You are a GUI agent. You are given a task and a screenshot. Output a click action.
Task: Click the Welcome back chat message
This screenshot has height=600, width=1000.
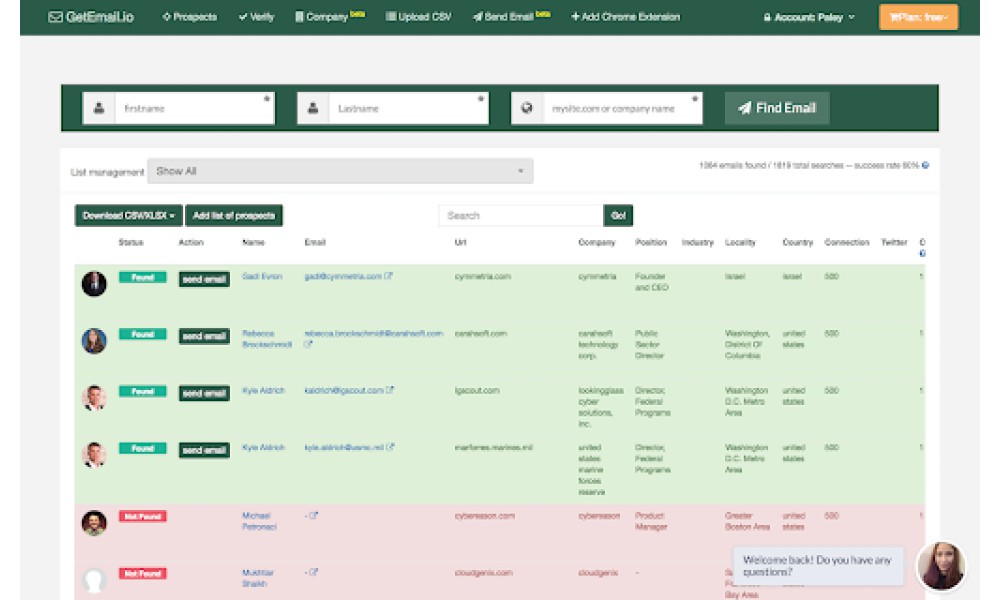pyautogui.click(x=818, y=566)
